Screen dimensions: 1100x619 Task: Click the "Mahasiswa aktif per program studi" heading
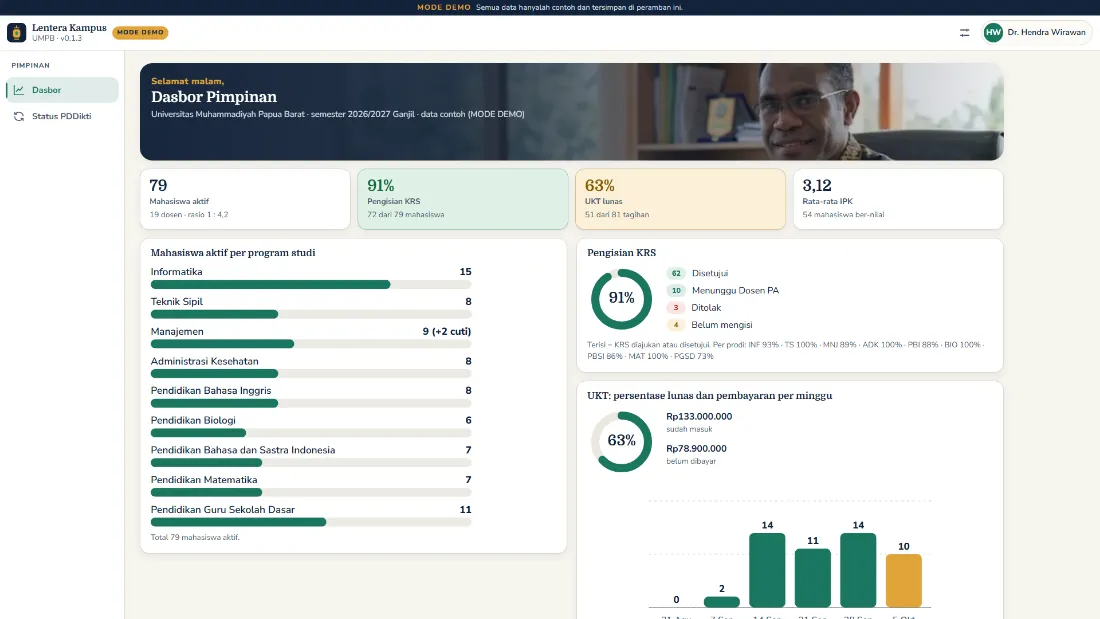233,253
